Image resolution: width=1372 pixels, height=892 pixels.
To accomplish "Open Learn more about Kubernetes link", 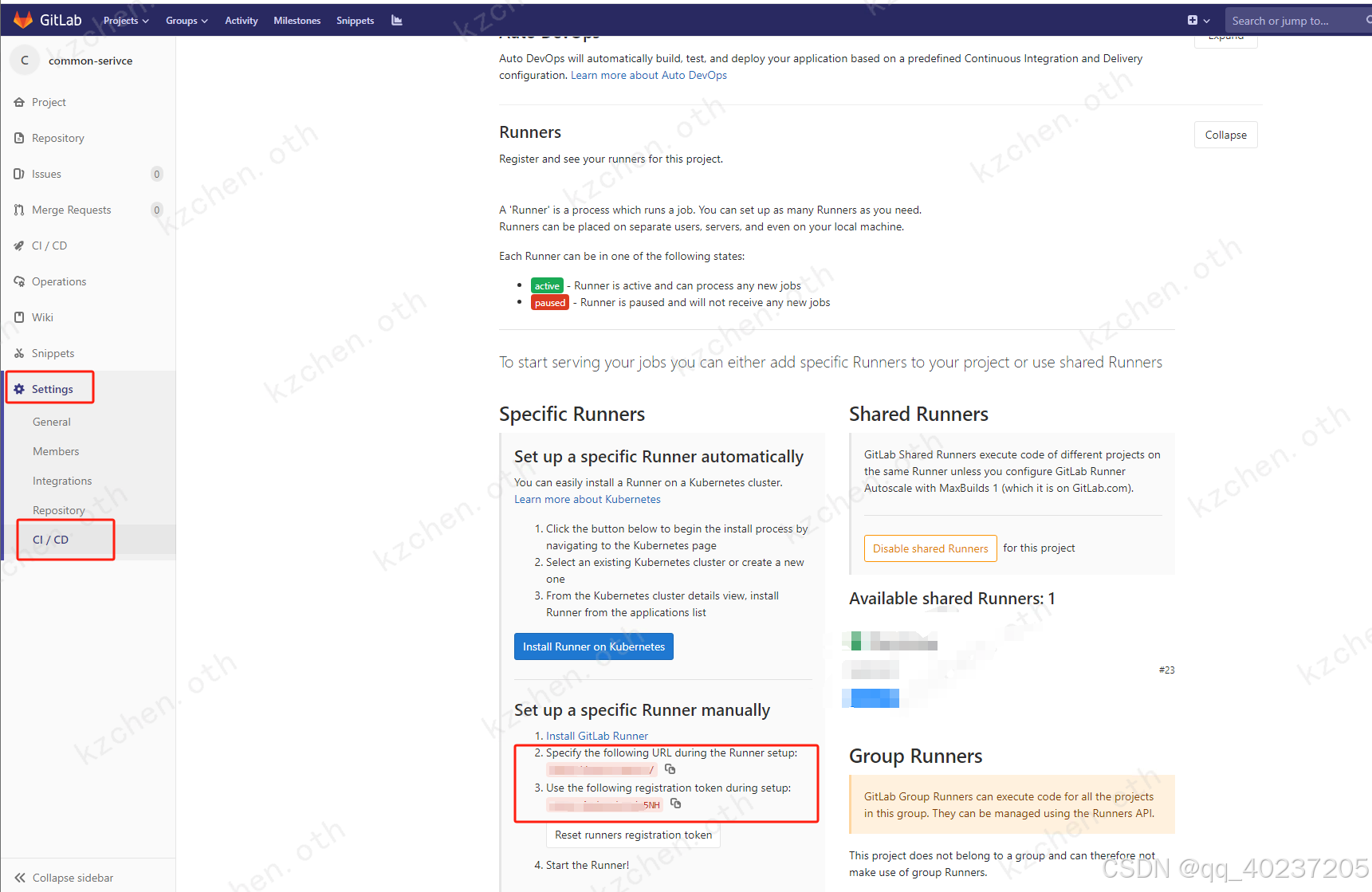I will pos(588,499).
